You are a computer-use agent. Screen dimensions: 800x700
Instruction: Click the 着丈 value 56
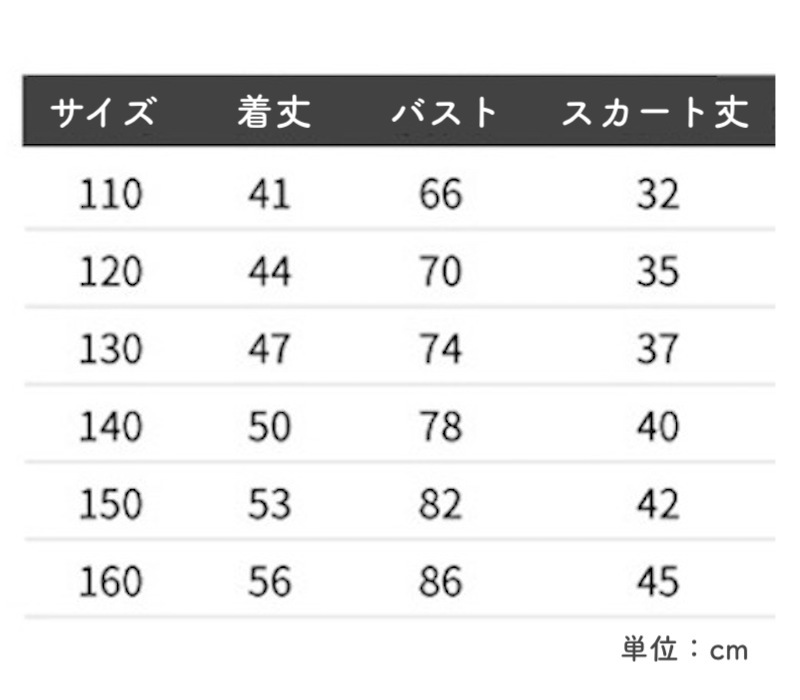pos(269,582)
